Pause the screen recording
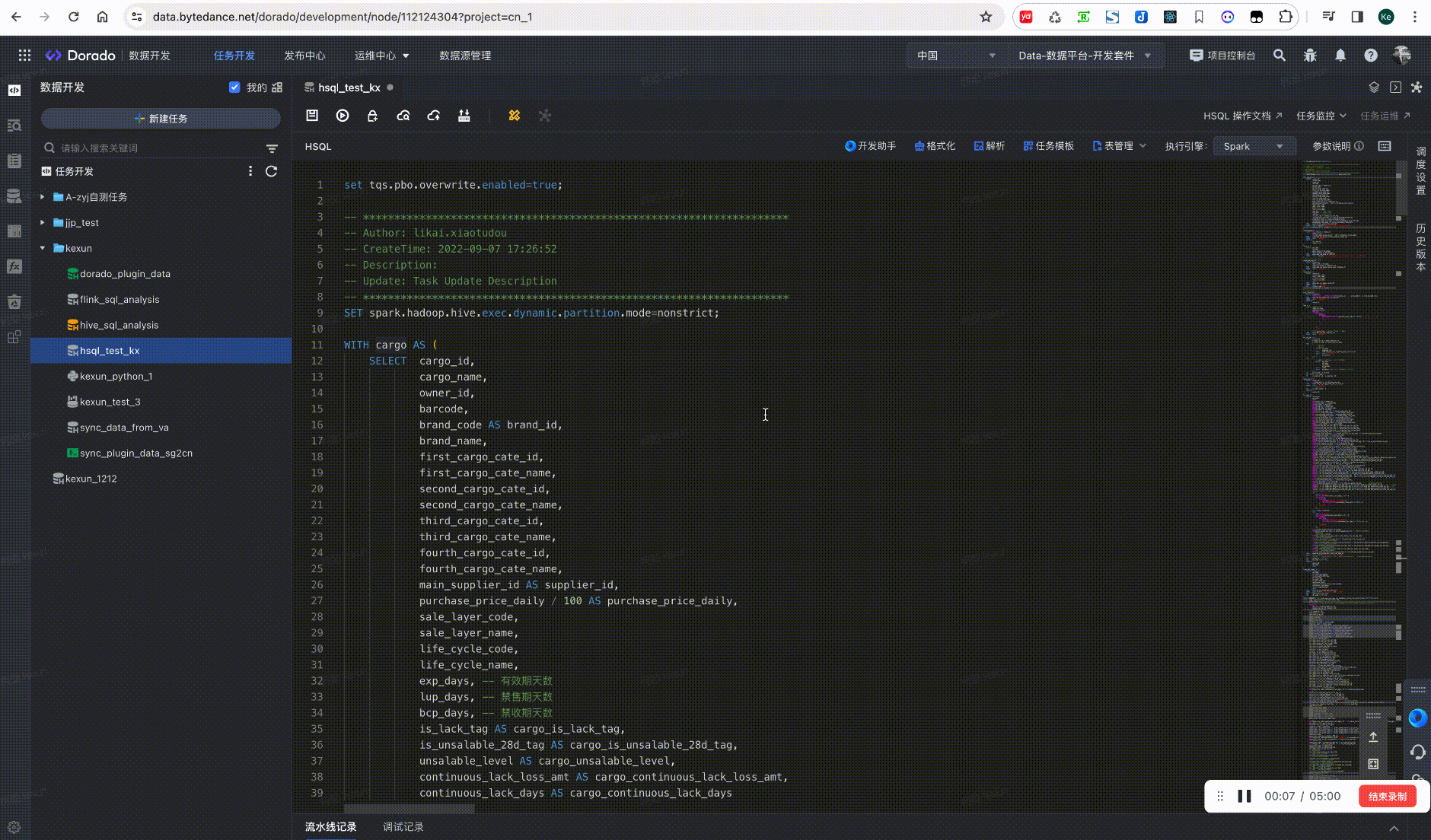Image resolution: width=1431 pixels, height=840 pixels. (1245, 796)
